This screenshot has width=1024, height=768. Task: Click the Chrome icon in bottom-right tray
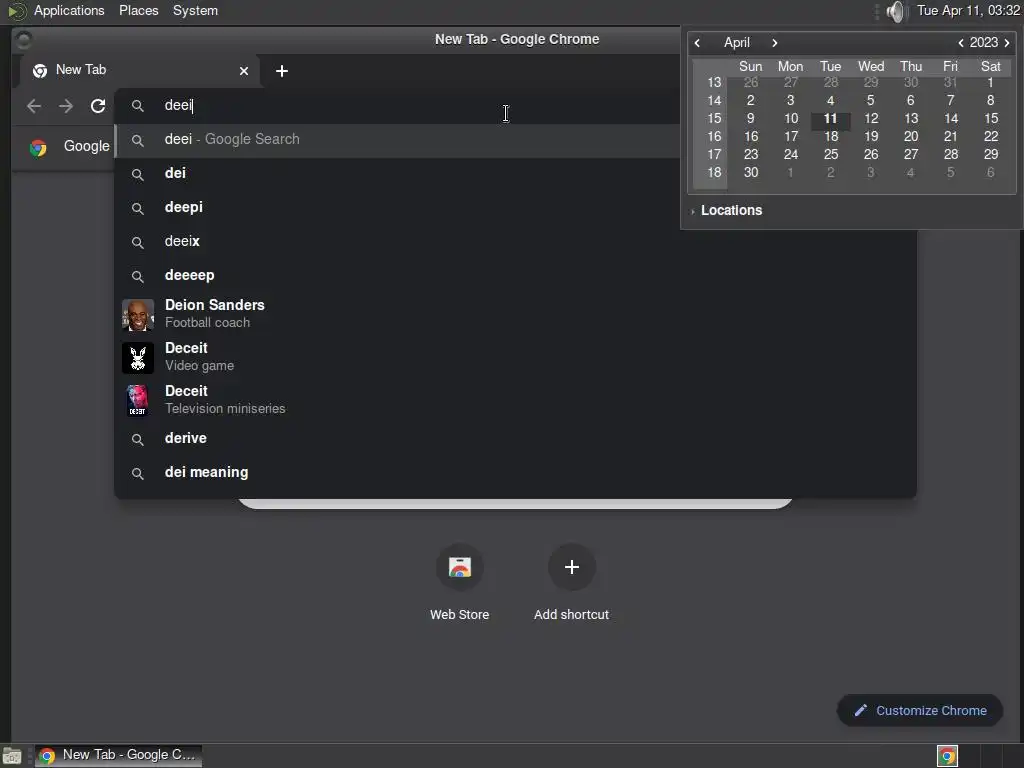point(947,756)
